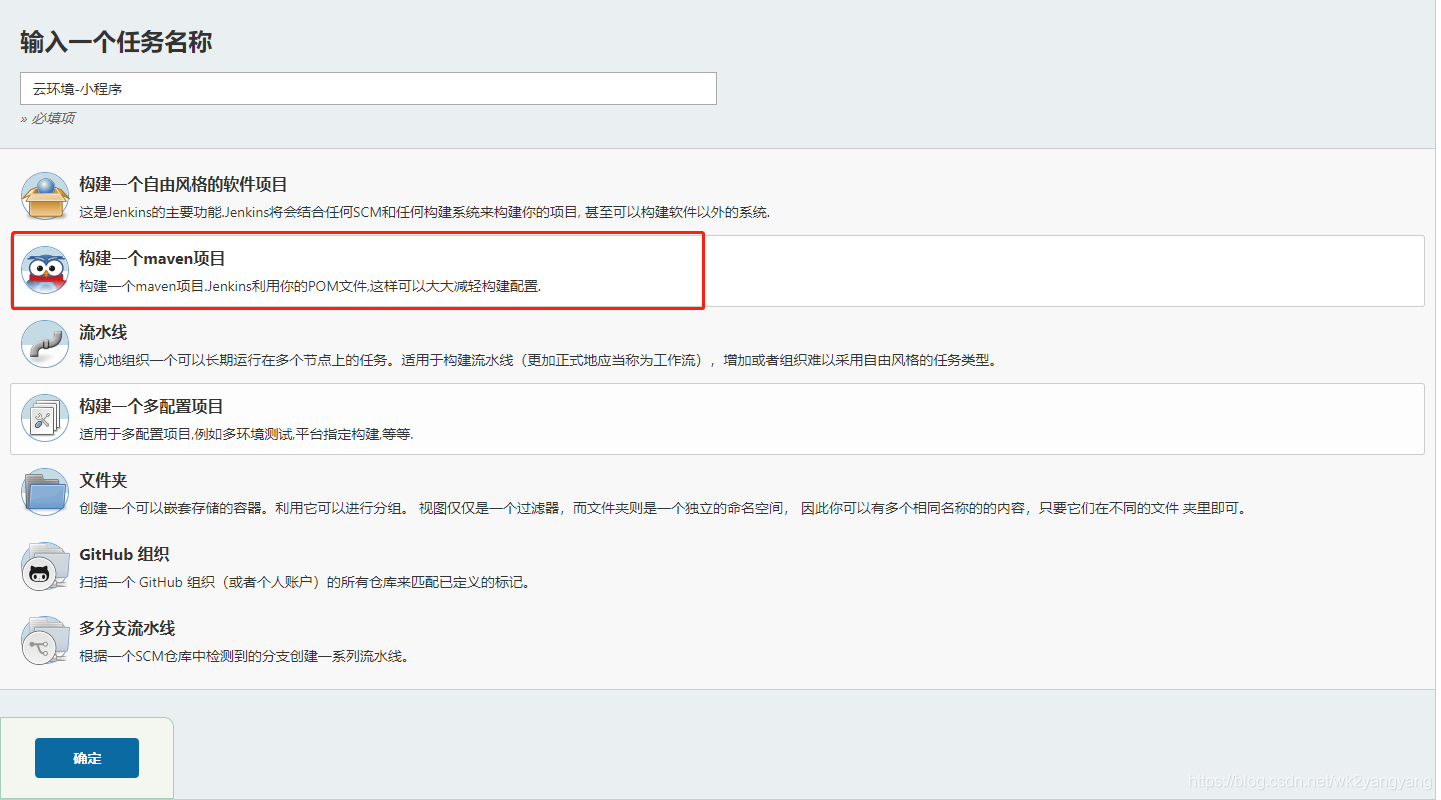
Task: Select 构建一个自由风格的软件项目 title
Action: tap(184, 185)
